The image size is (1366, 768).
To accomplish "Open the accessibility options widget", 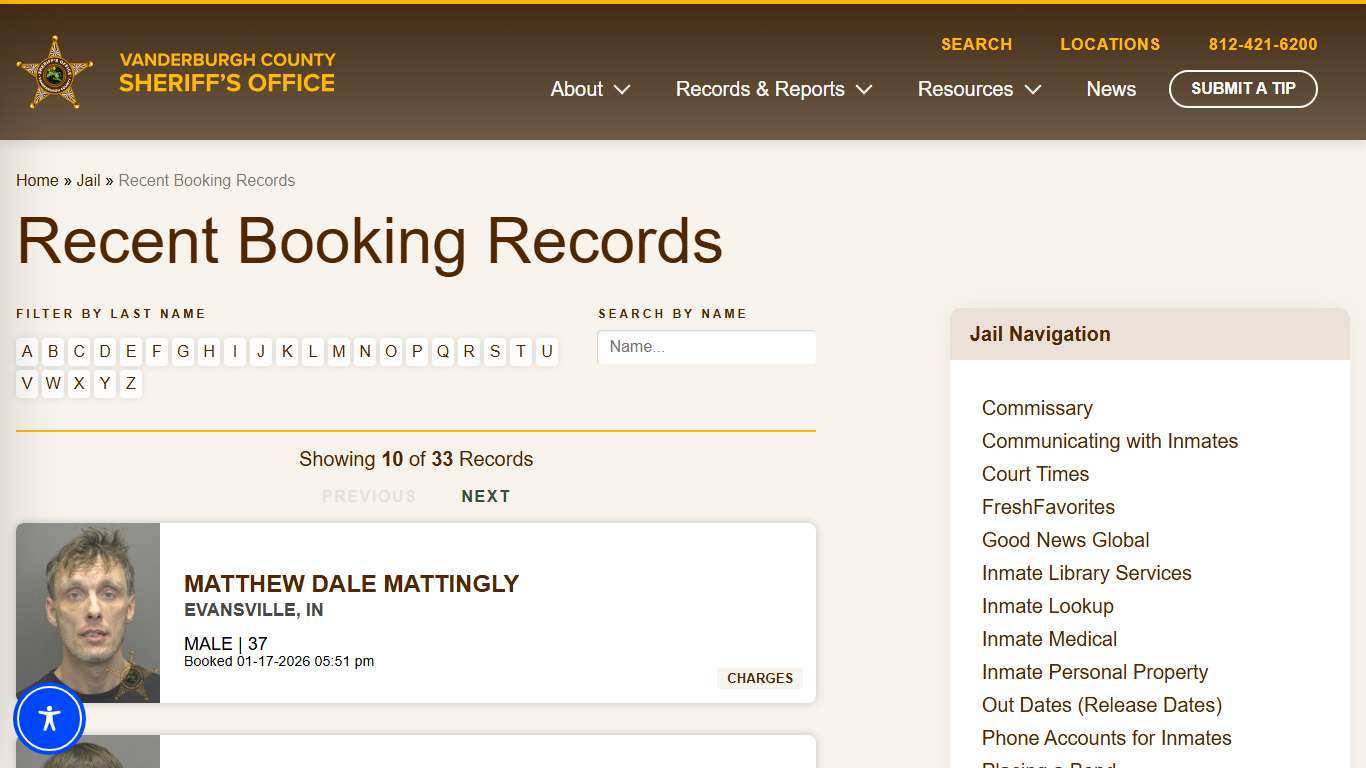I will tap(49, 718).
